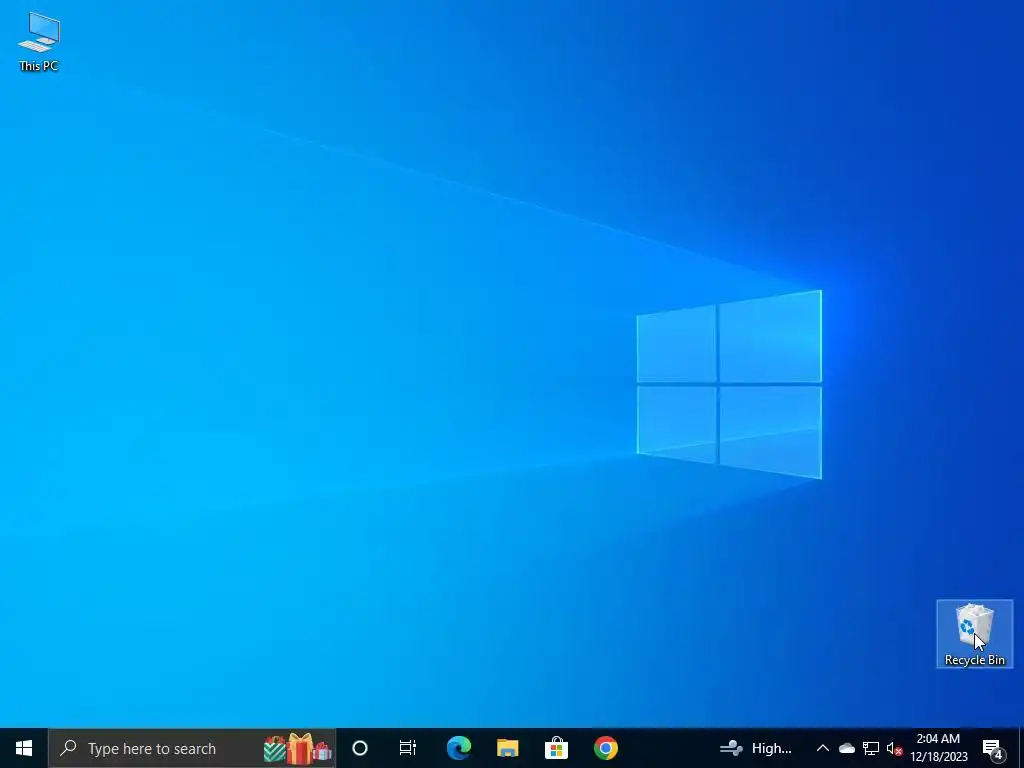Open the Windows Start menu
The height and width of the screenshot is (768, 1024).
(24, 748)
